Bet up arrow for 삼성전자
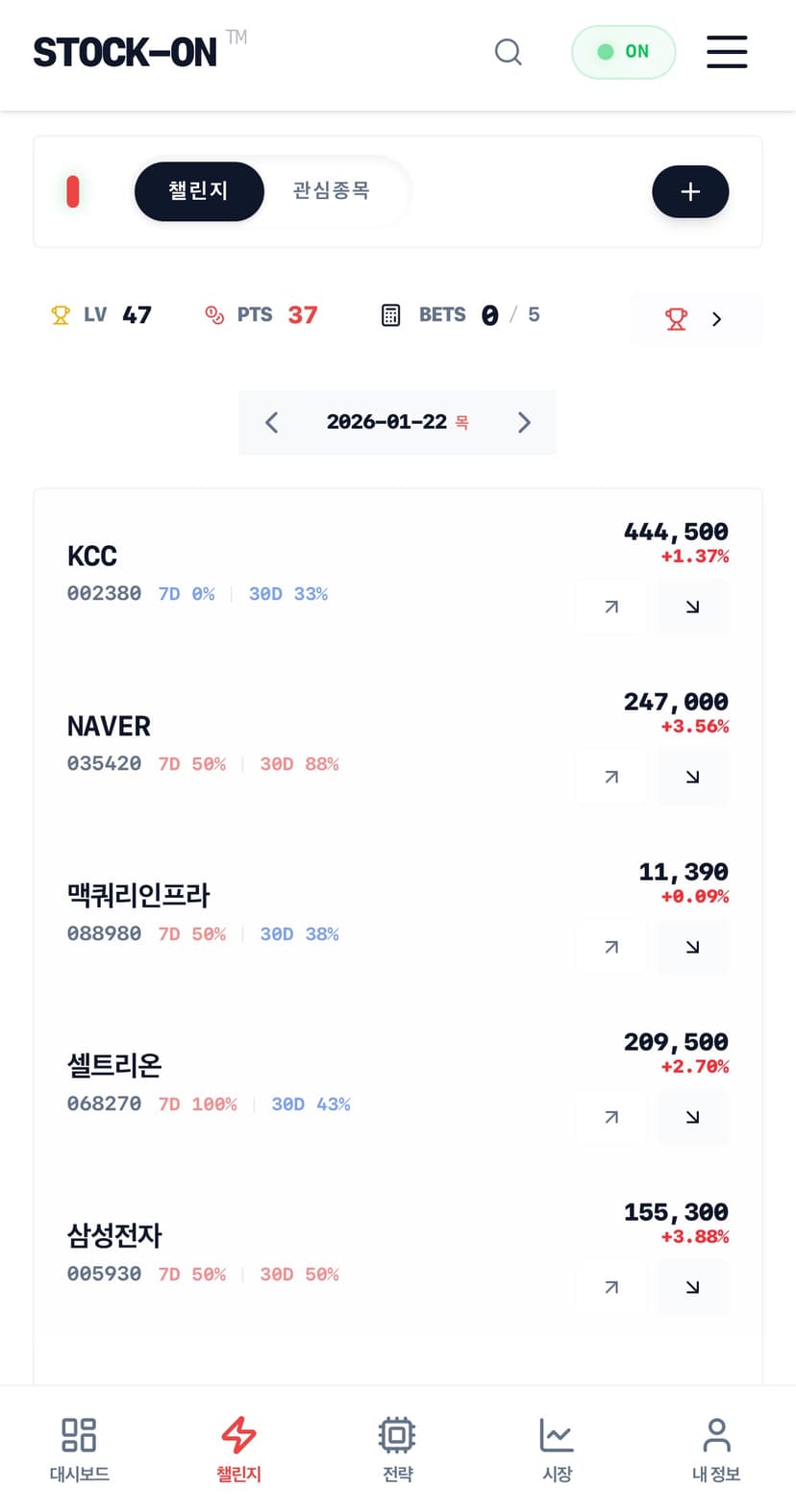Screen dimensions: 796x1512 click(611, 1287)
